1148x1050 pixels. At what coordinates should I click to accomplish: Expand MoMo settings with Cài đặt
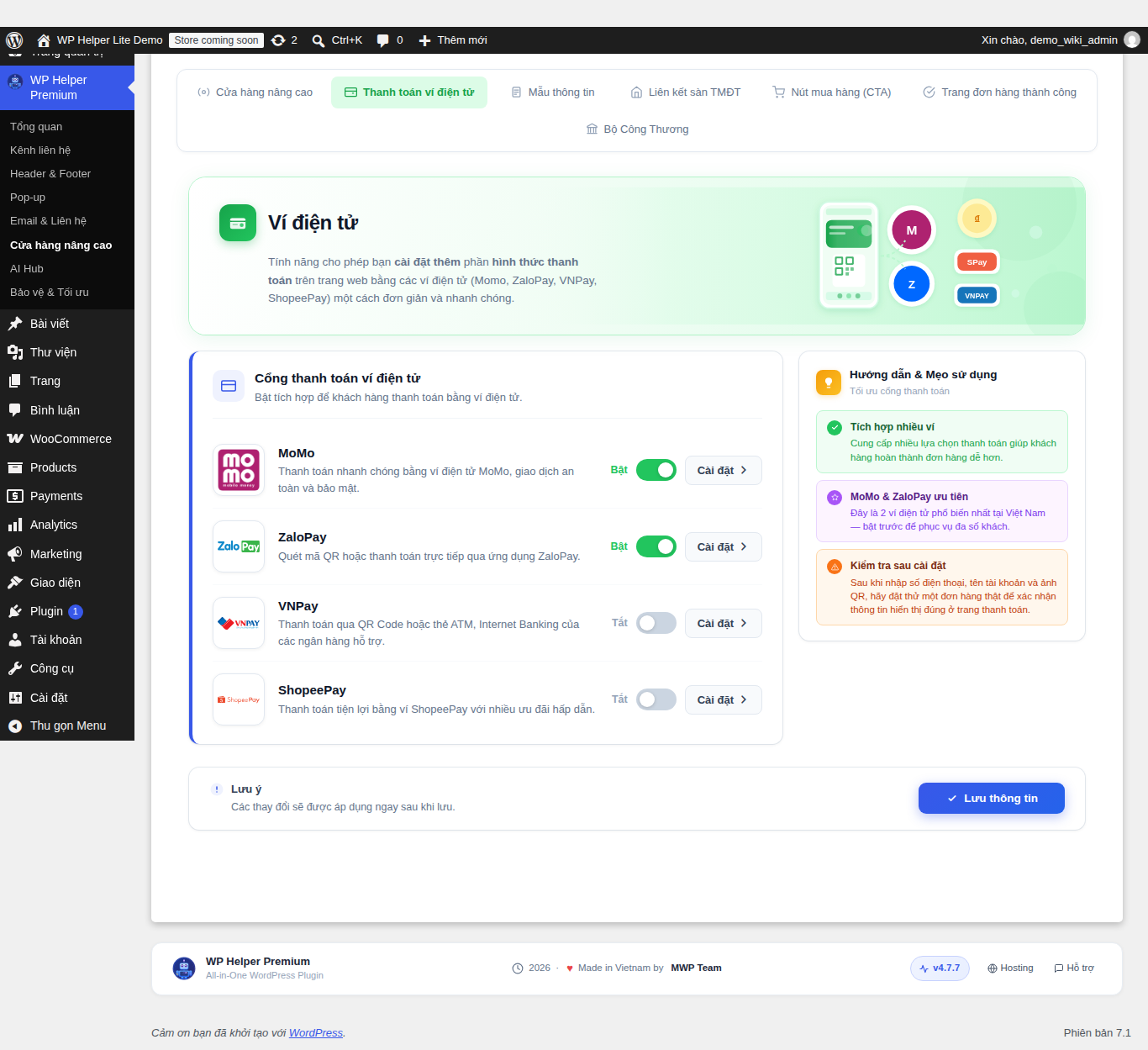(724, 471)
